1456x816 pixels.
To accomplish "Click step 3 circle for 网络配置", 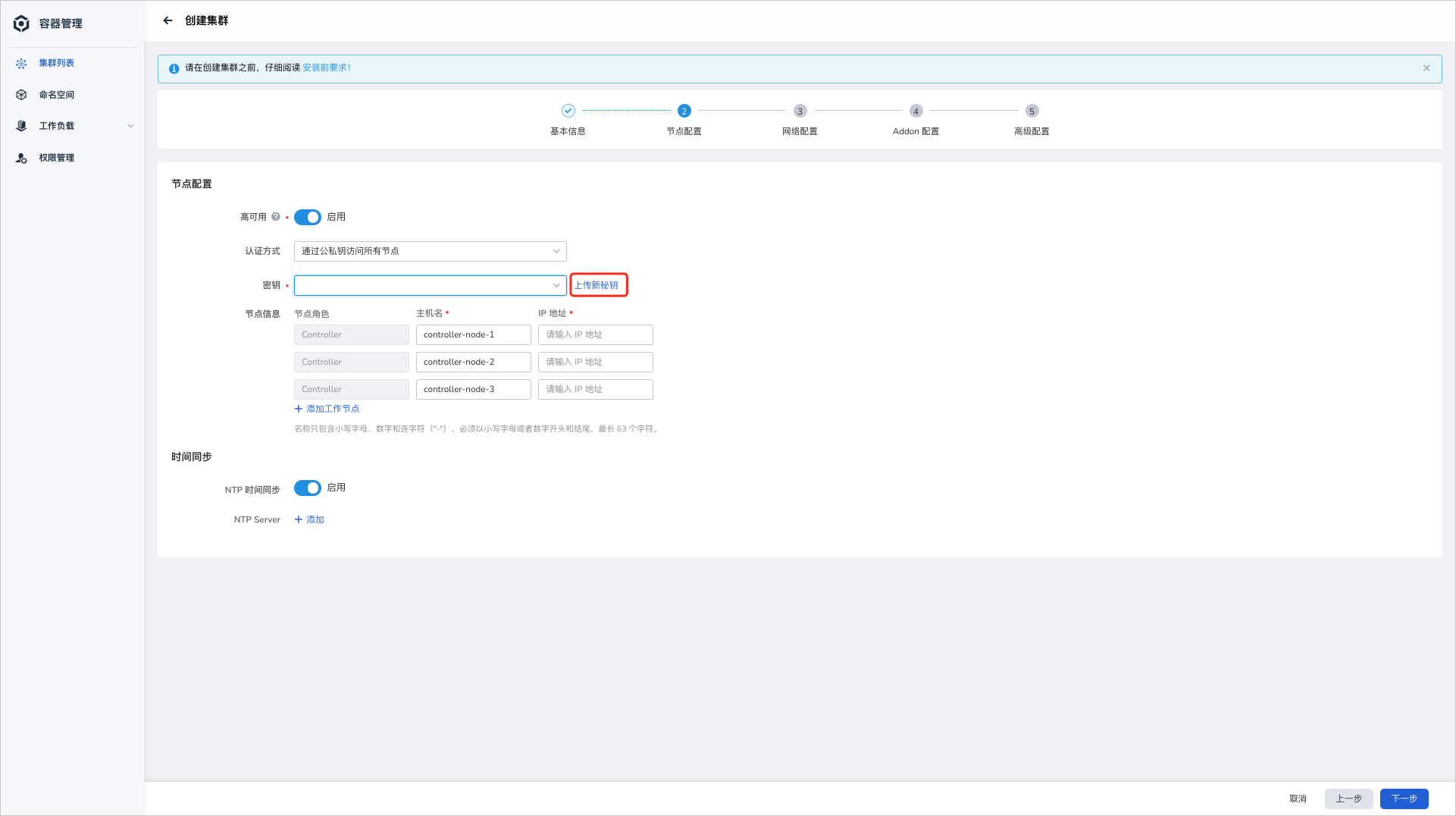I will 800,111.
